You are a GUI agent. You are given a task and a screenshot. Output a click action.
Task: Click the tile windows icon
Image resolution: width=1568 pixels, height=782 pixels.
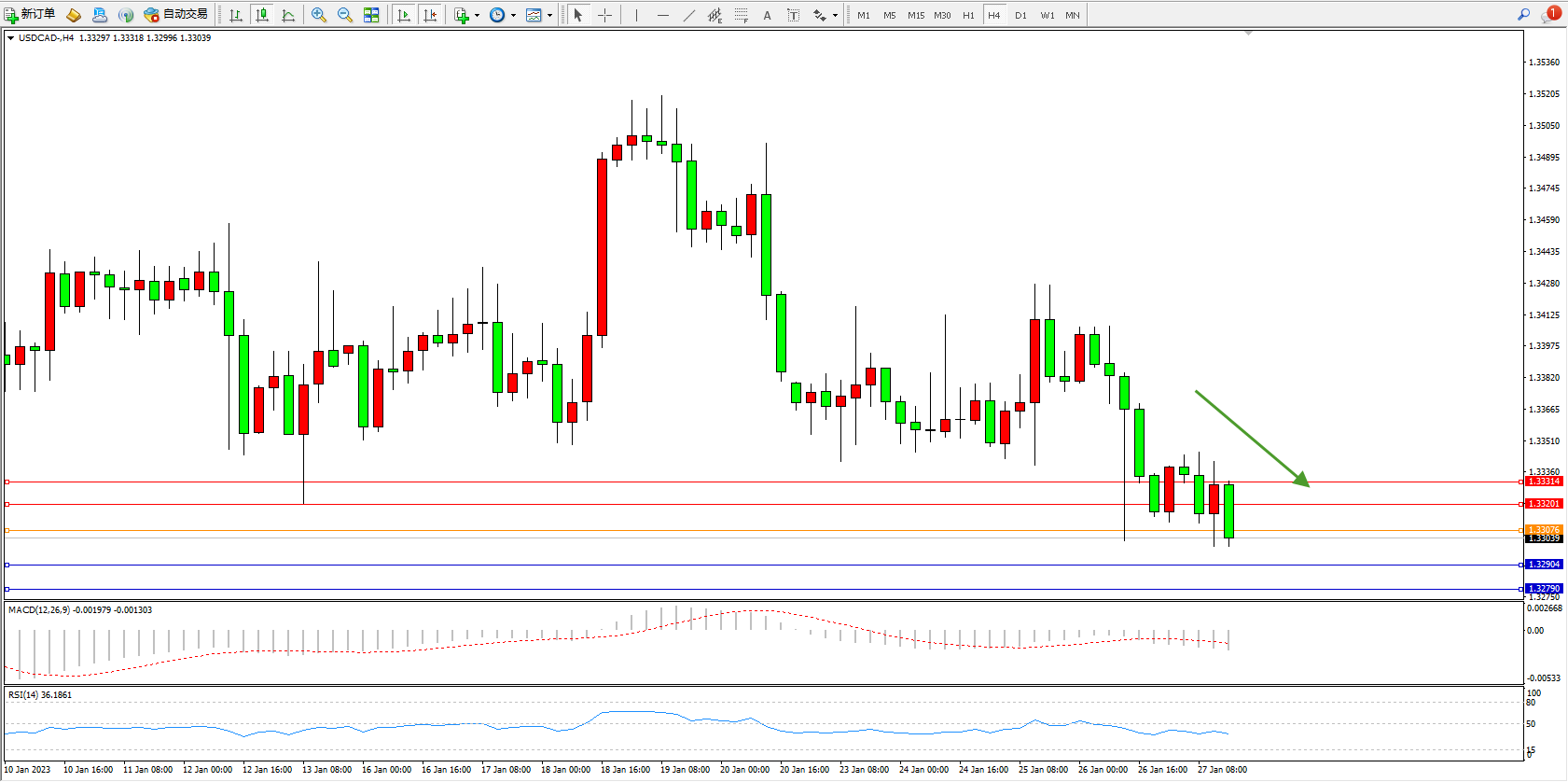coord(371,15)
